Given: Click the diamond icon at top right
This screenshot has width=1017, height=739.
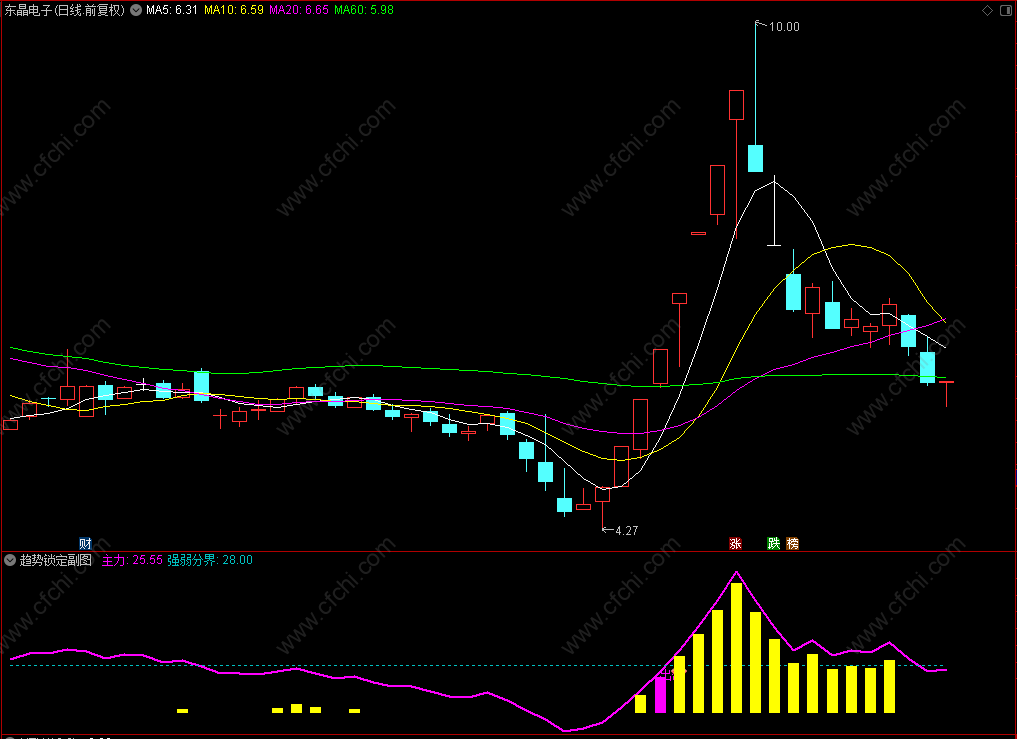Looking at the screenshot, I should point(987,10).
